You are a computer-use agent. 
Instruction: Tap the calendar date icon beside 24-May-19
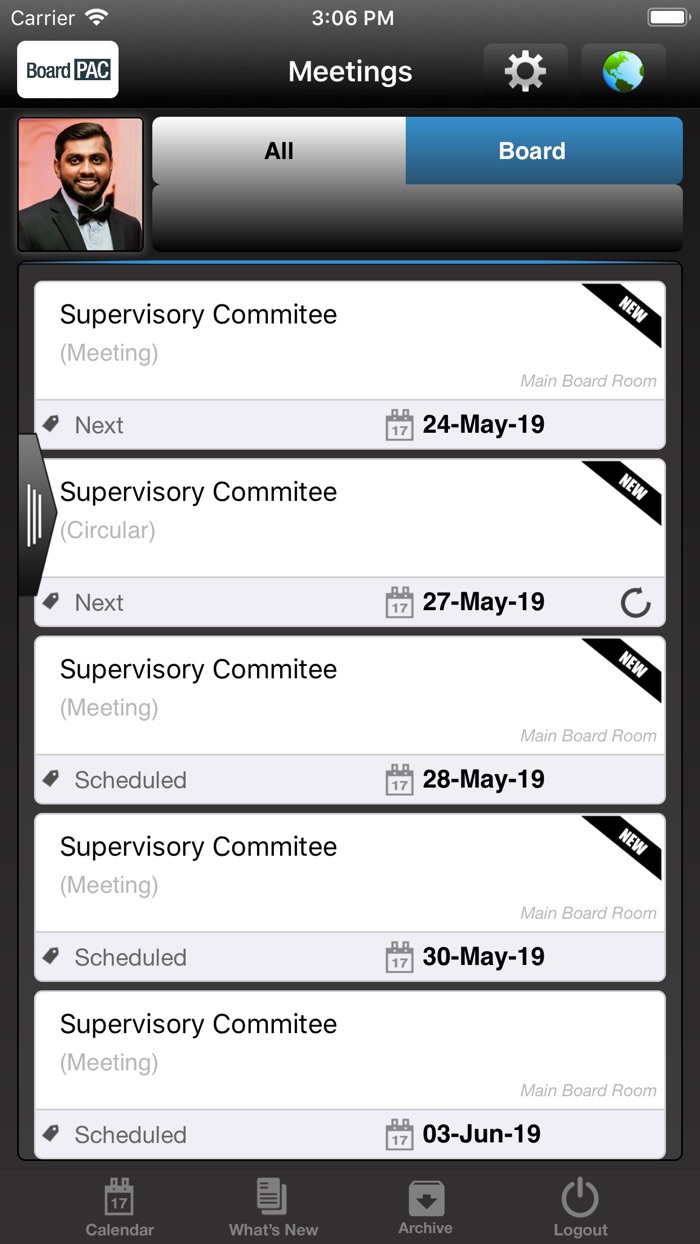[x=400, y=424]
